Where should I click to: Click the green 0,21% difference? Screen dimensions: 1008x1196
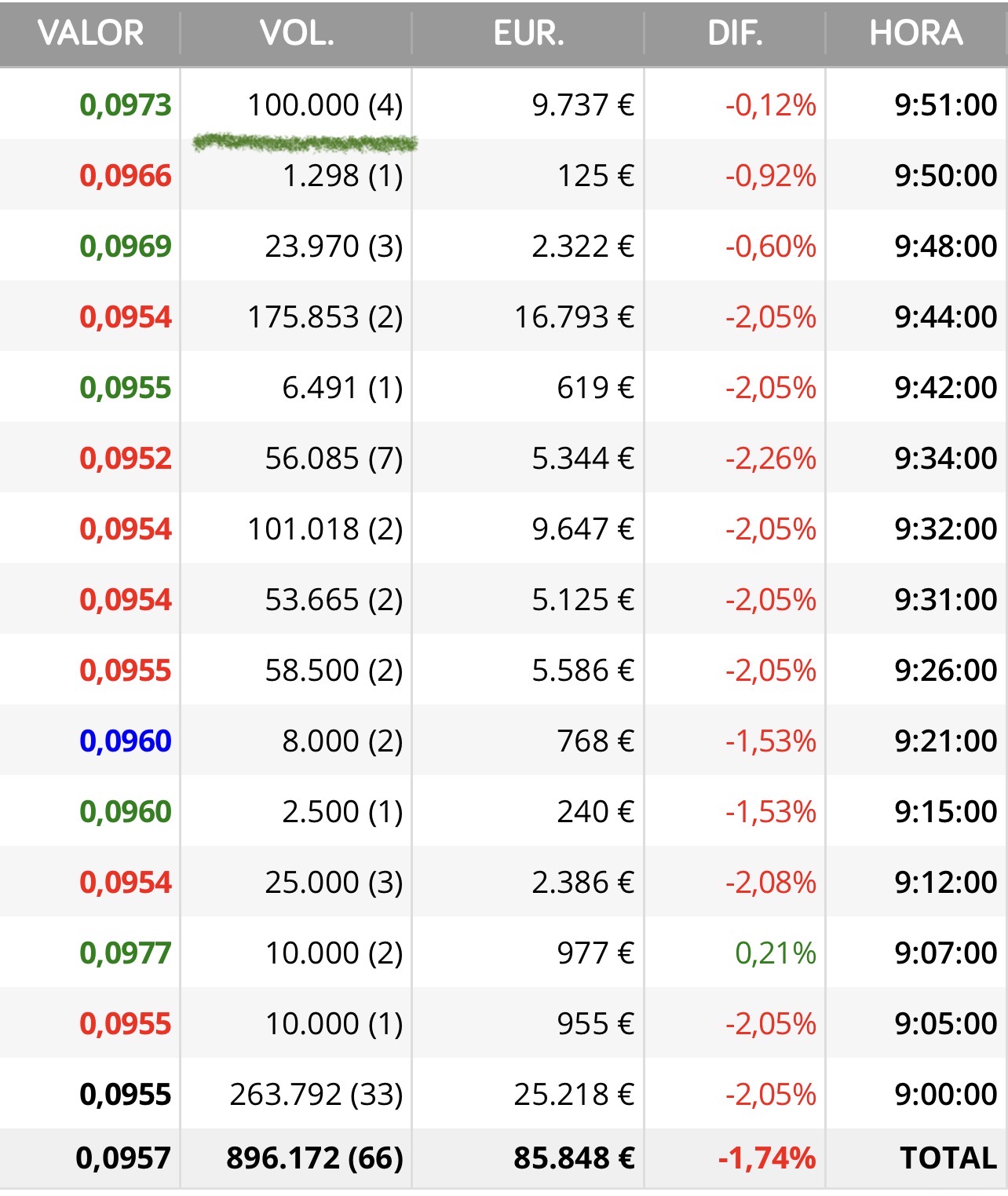[775, 953]
